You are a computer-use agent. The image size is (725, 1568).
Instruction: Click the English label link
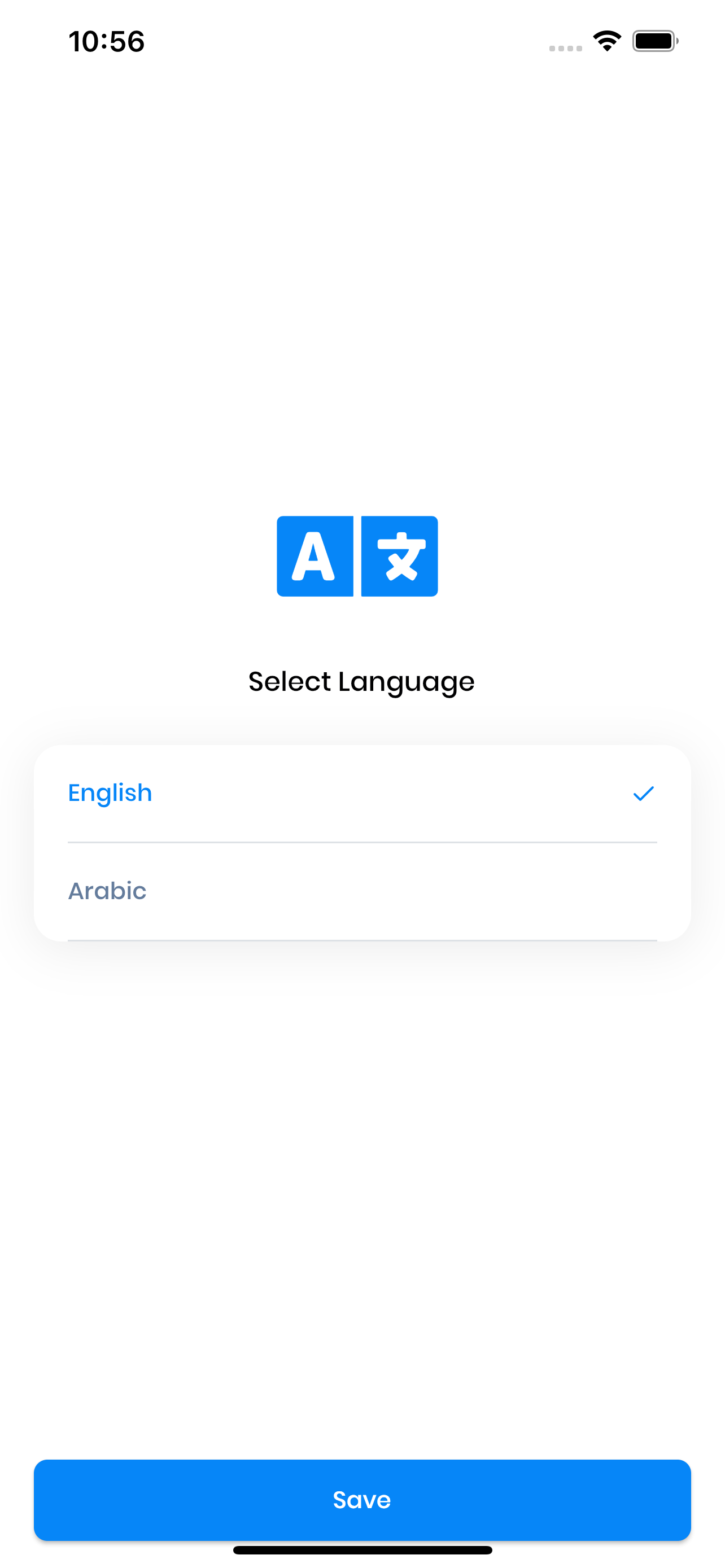[110, 793]
